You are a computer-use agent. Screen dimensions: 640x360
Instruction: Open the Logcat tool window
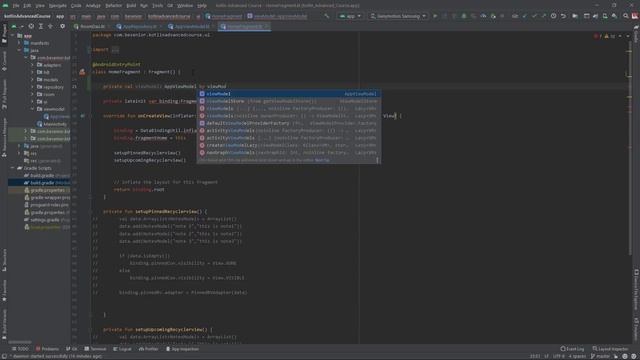122,349
